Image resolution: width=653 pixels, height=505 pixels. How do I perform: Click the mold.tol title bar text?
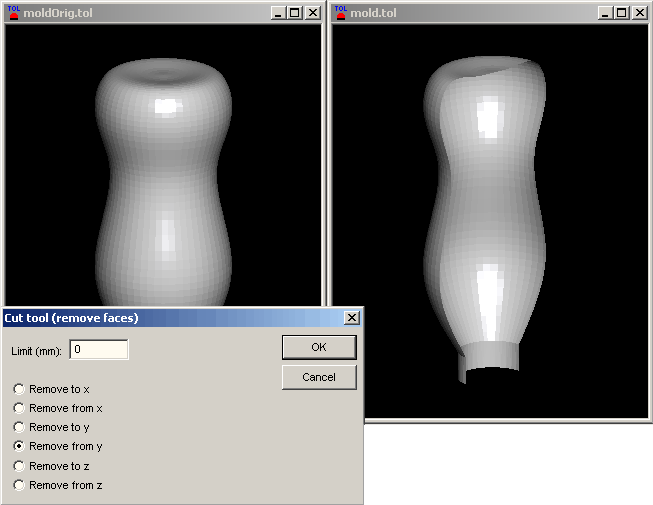(374, 13)
